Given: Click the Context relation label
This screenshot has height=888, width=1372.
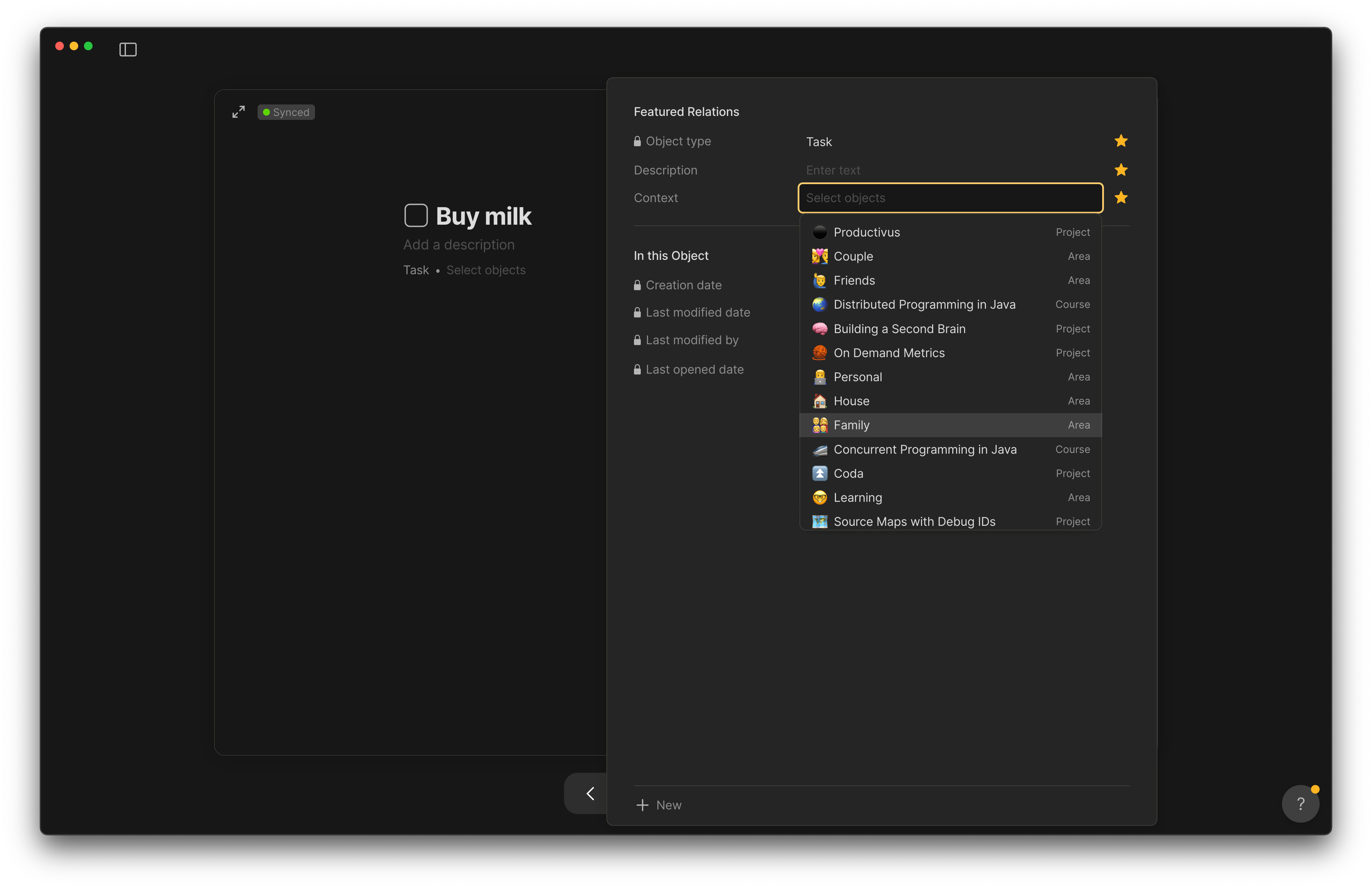Looking at the screenshot, I should click(656, 198).
